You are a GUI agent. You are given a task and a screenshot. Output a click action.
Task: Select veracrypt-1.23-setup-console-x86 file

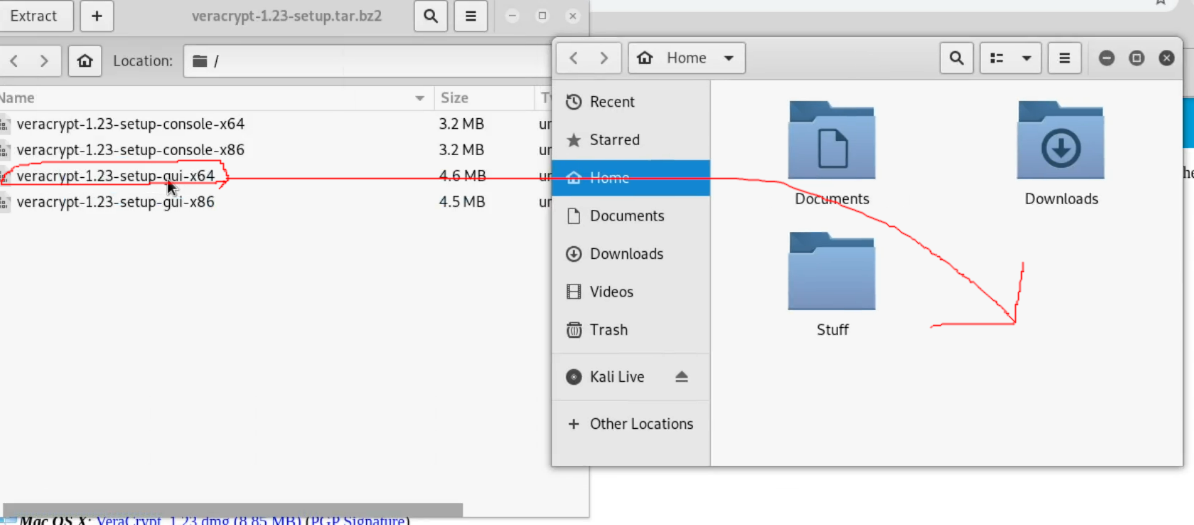130,149
